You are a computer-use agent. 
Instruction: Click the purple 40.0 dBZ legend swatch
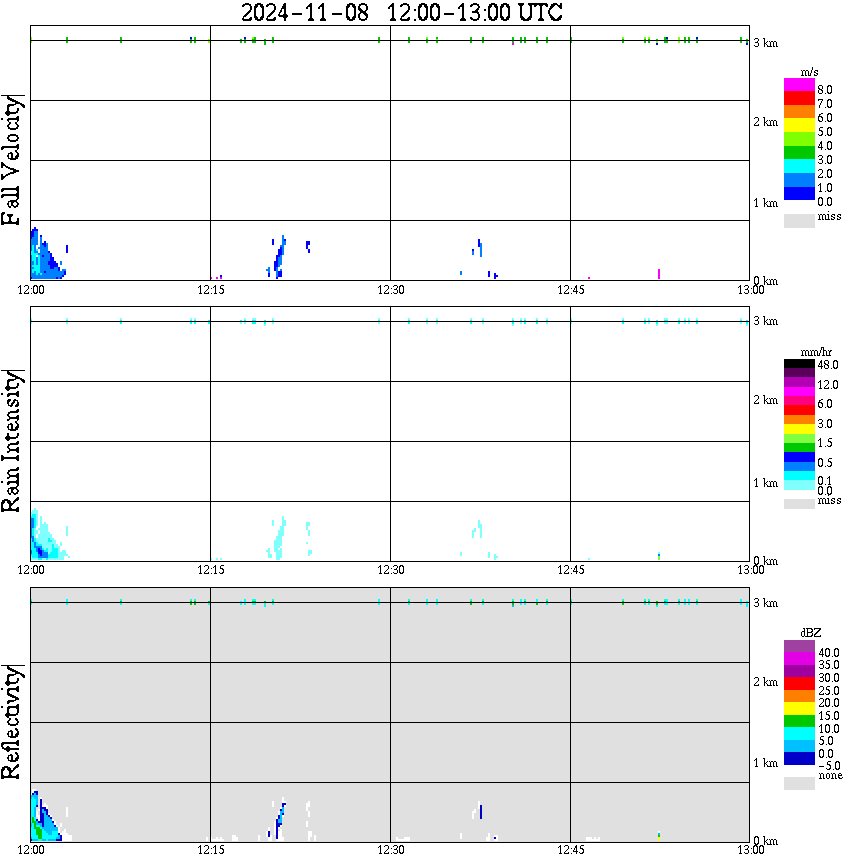(799, 647)
